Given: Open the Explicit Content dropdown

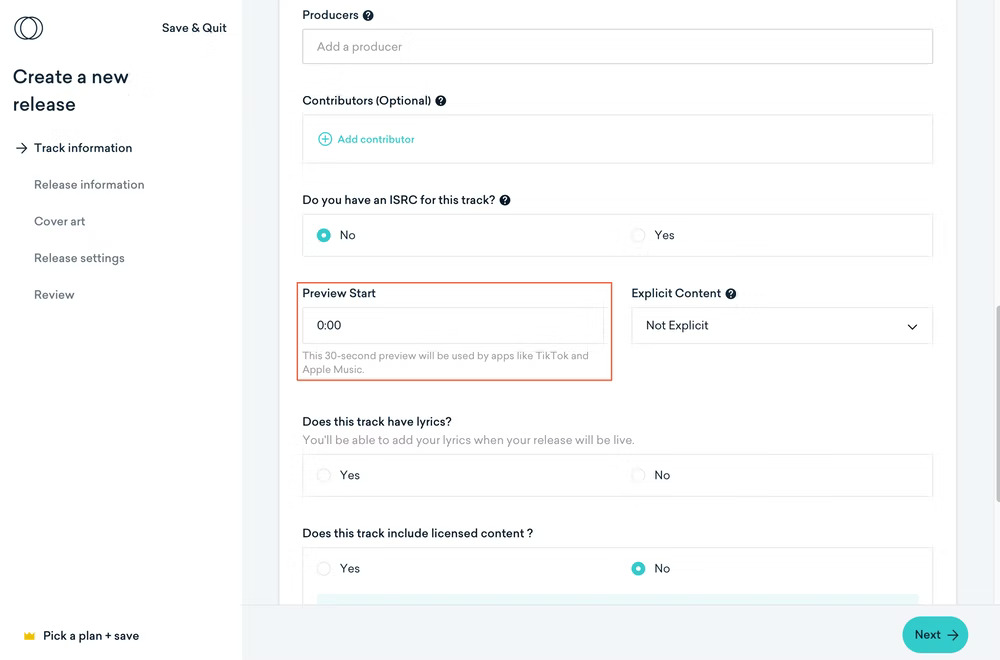Looking at the screenshot, I should 781,326.
